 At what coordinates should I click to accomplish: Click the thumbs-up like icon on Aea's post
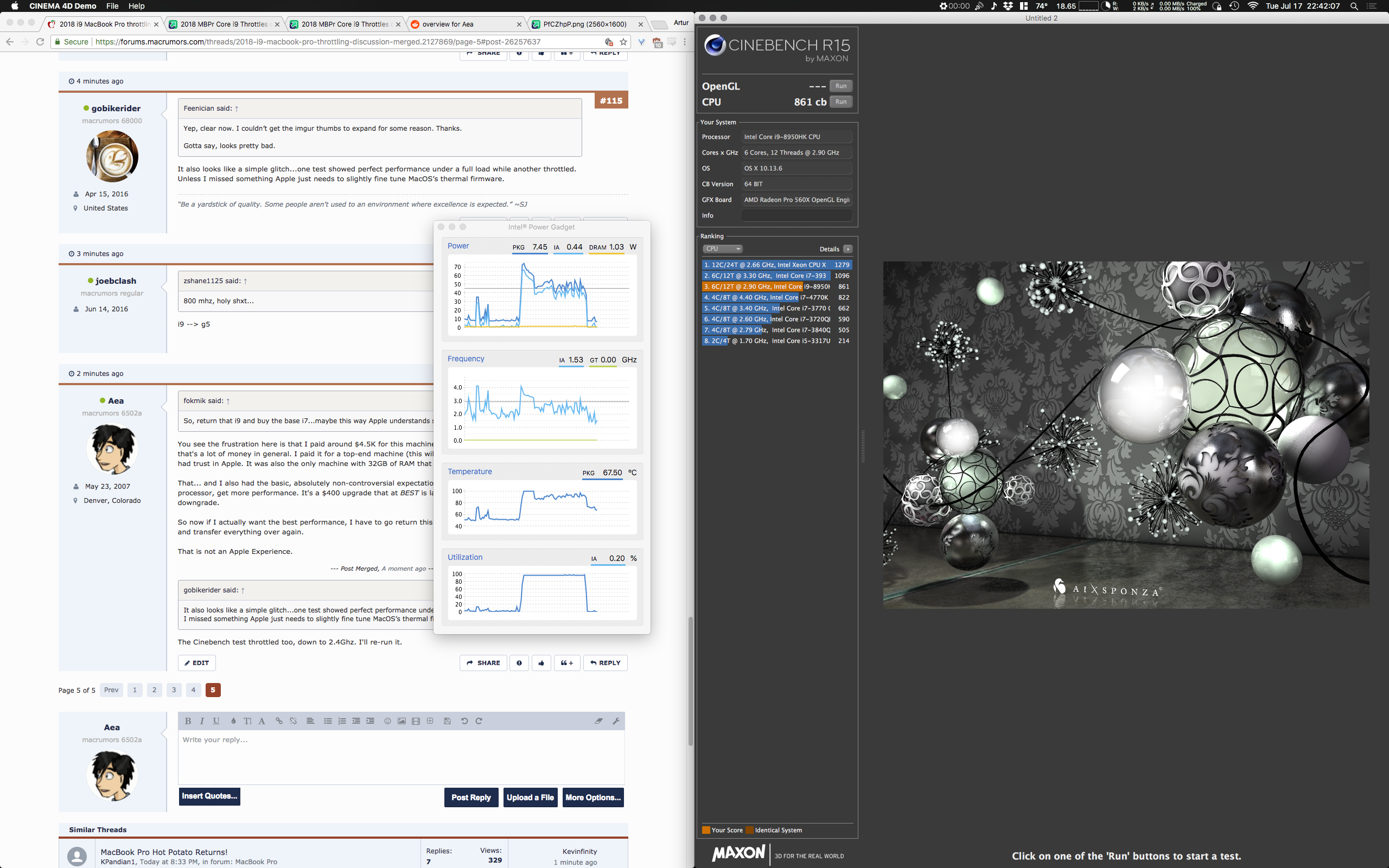coord(541,663)
